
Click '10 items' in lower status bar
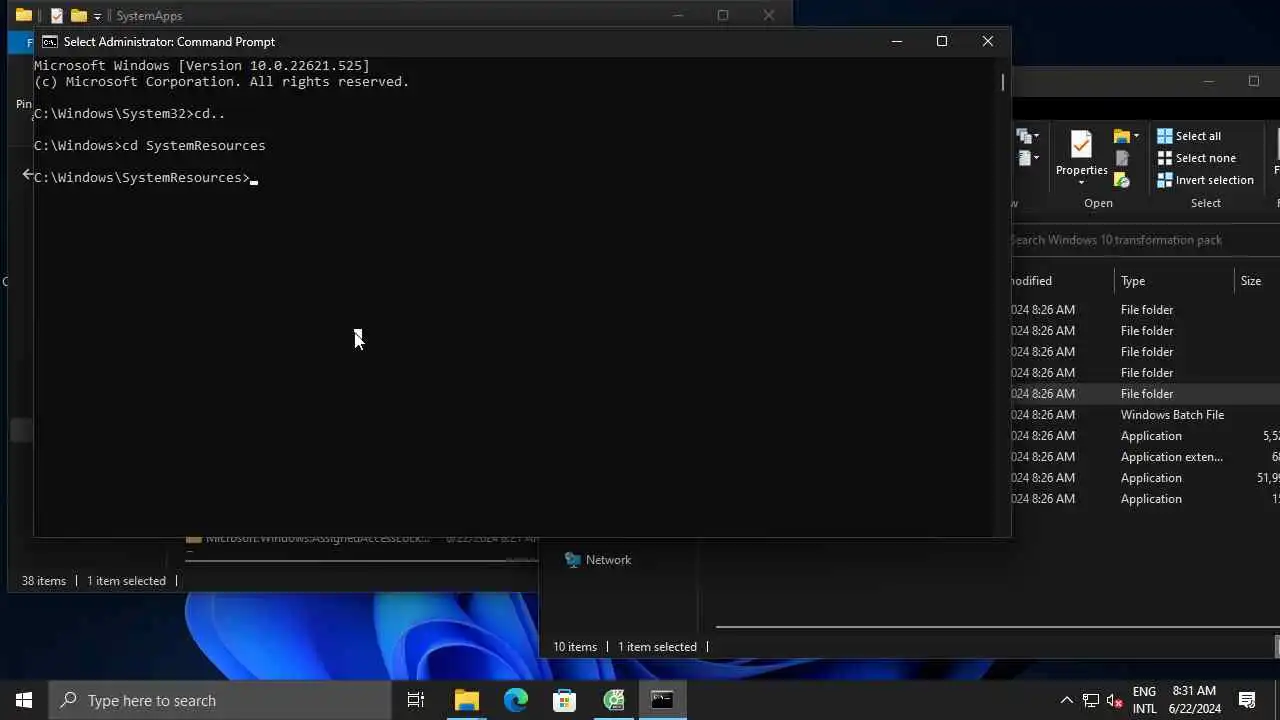coord(575,647)
